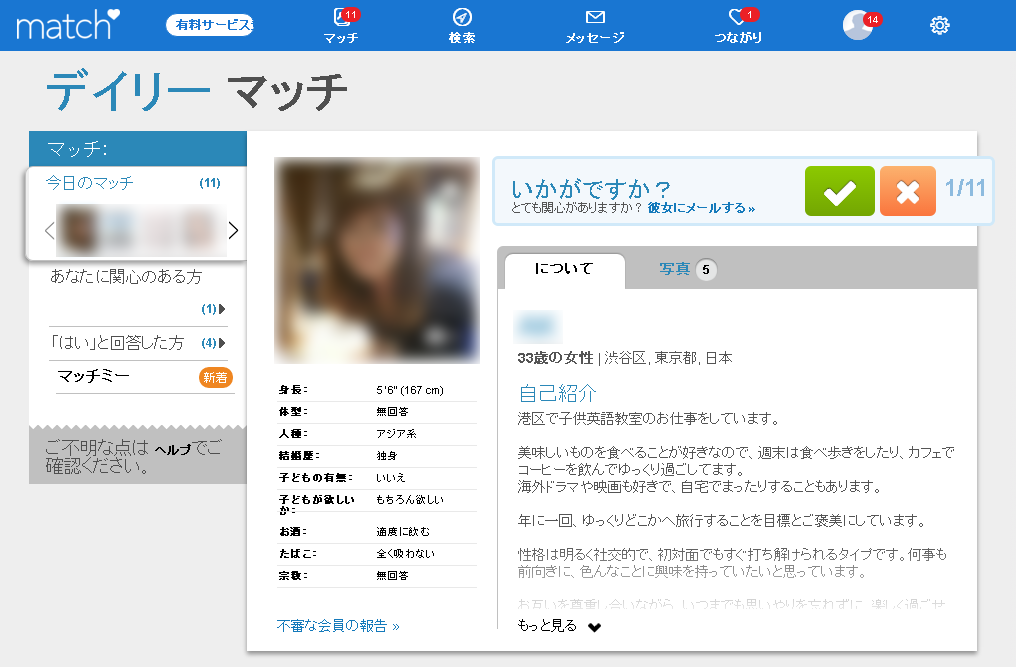This screenshot has width=1016, height=667.
Task: Open あなたに関心のある方 in the sidebar
Action: point(126,276)
